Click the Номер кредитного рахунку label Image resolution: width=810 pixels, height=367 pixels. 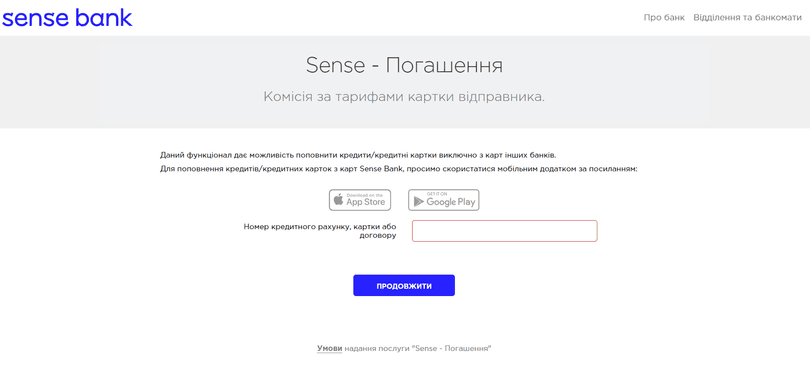point(320,231)
